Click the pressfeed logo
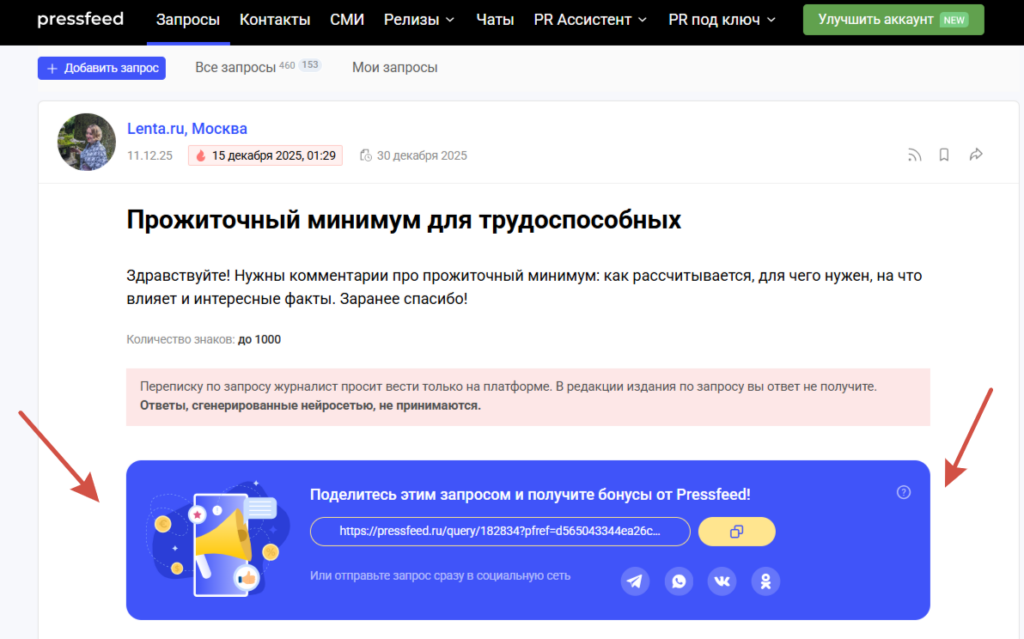 80,19
